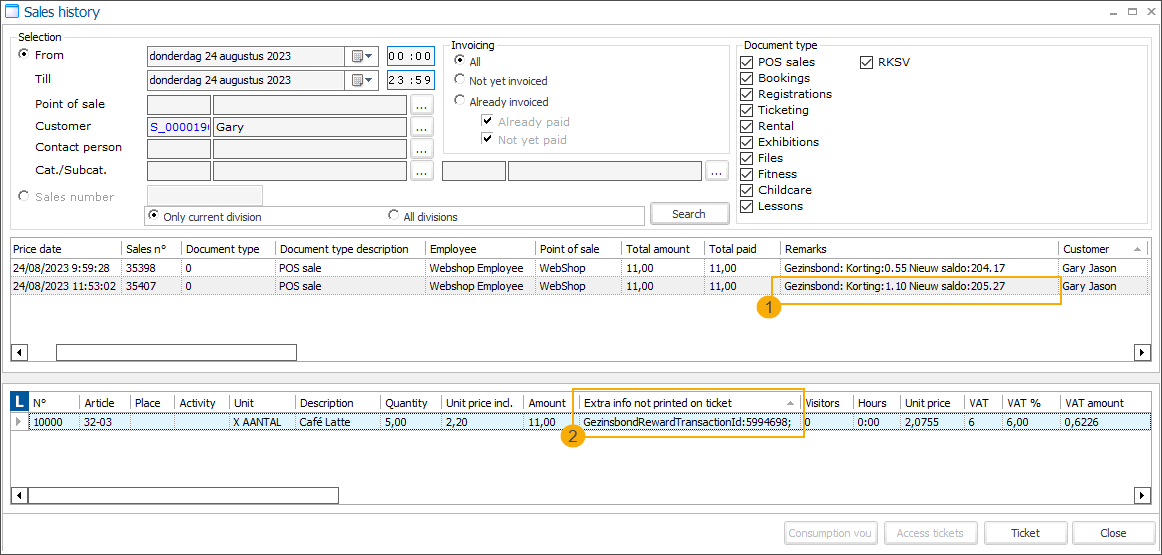This screenshot has width=1162, height=555.
Task: Click the Sales history window icon
Action: 12,12
